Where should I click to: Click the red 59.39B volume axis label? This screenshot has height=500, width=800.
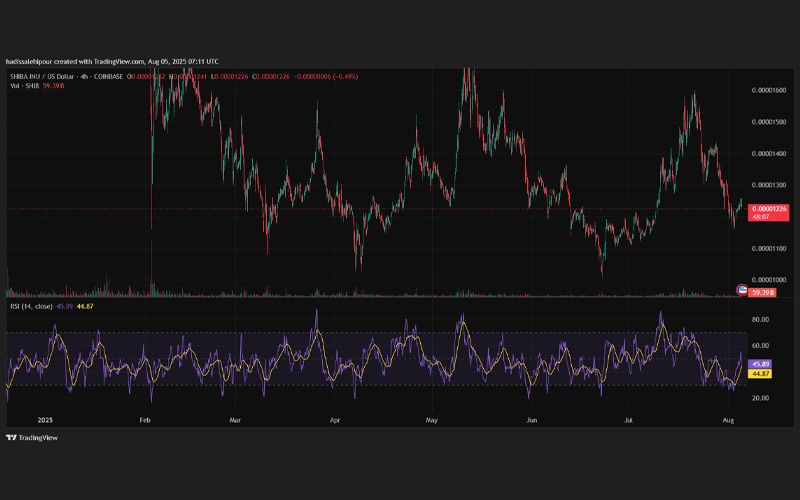[763, 293]
